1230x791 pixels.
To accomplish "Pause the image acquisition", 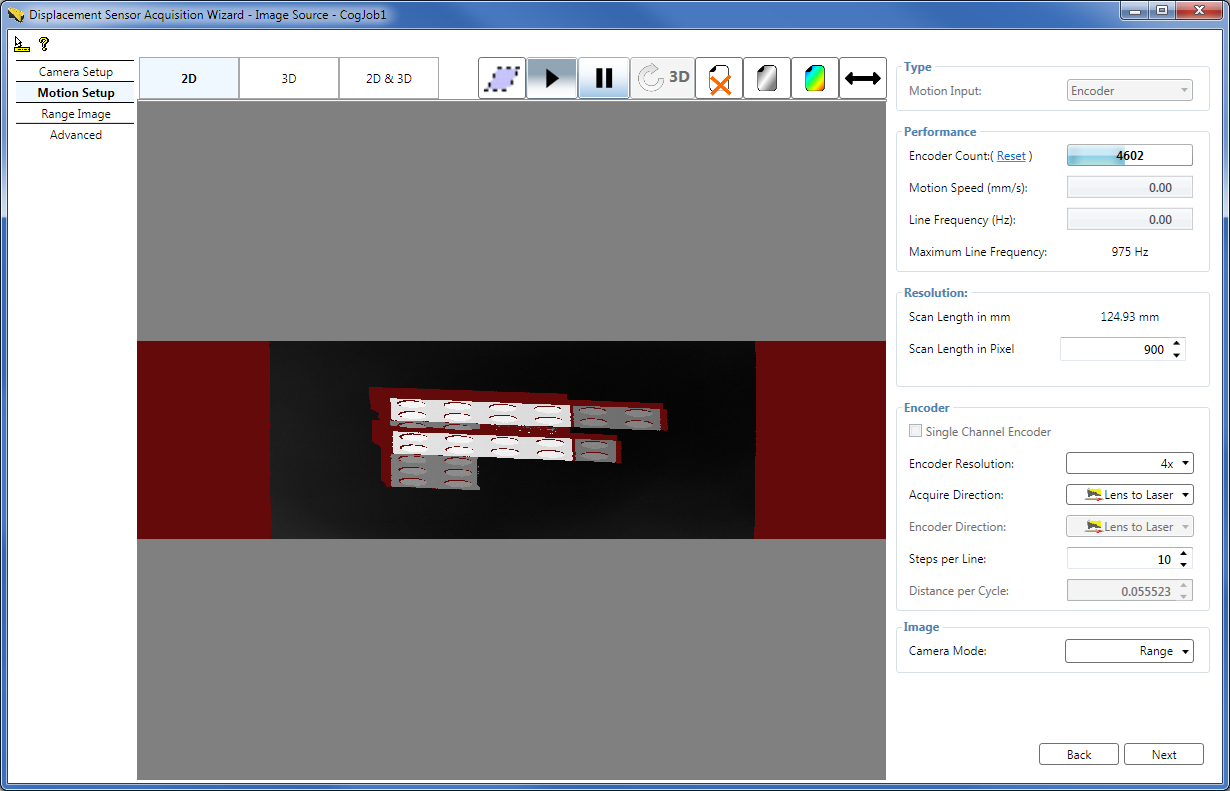I will [x=603, y=77].
